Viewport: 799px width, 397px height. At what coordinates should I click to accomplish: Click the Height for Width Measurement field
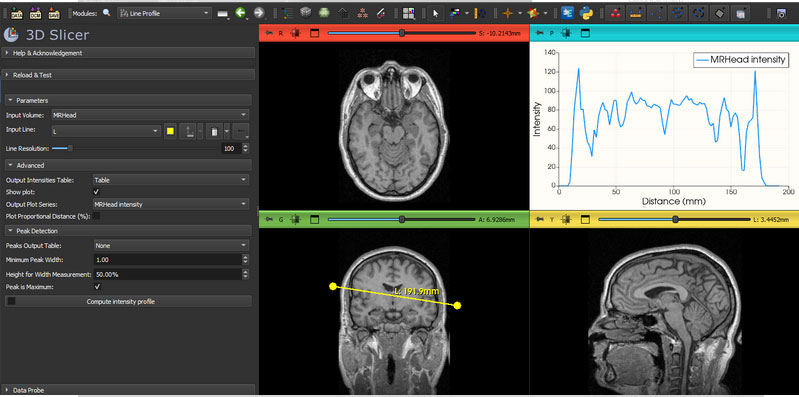tap(167, 274)
